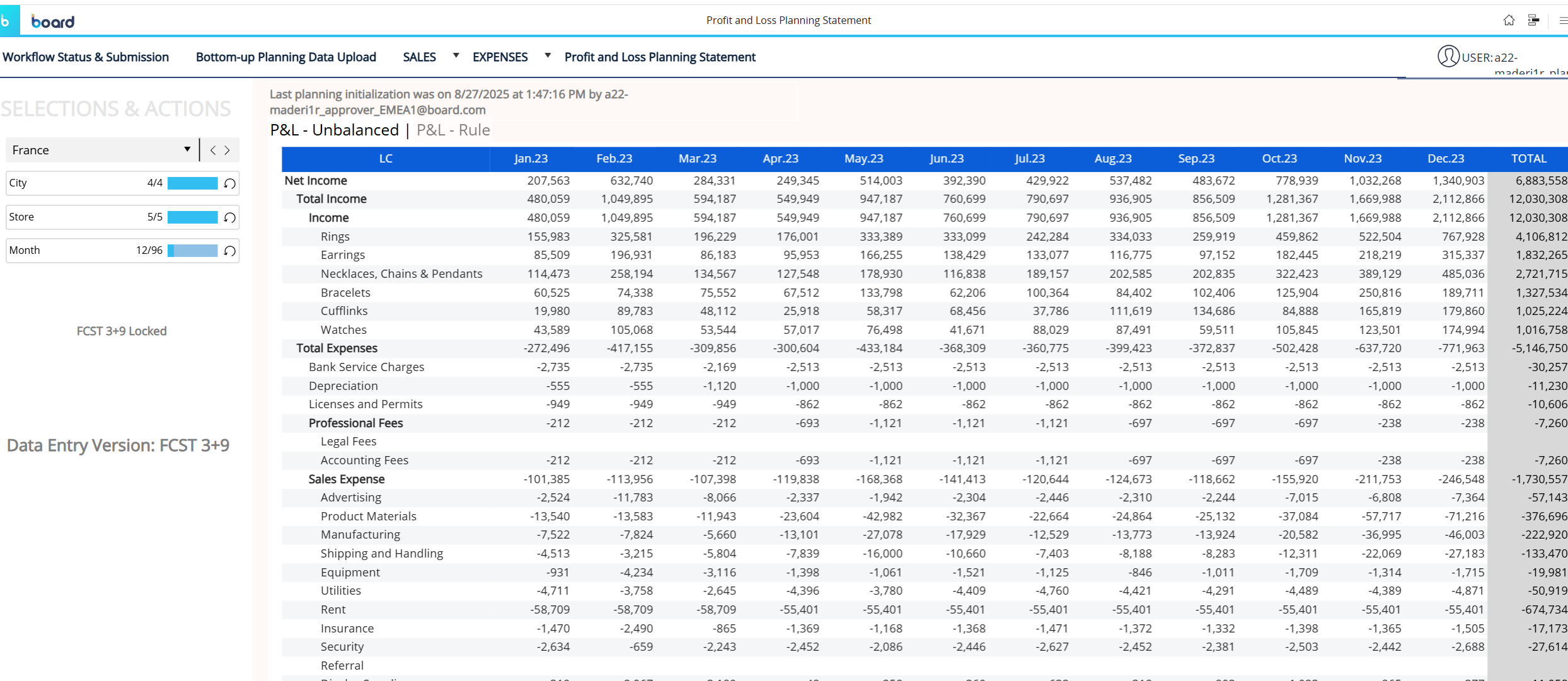Screen dimensions: 1568x681
Task: Select the Utilities row label
Action: pyautogui.click(x=341, y=591)
